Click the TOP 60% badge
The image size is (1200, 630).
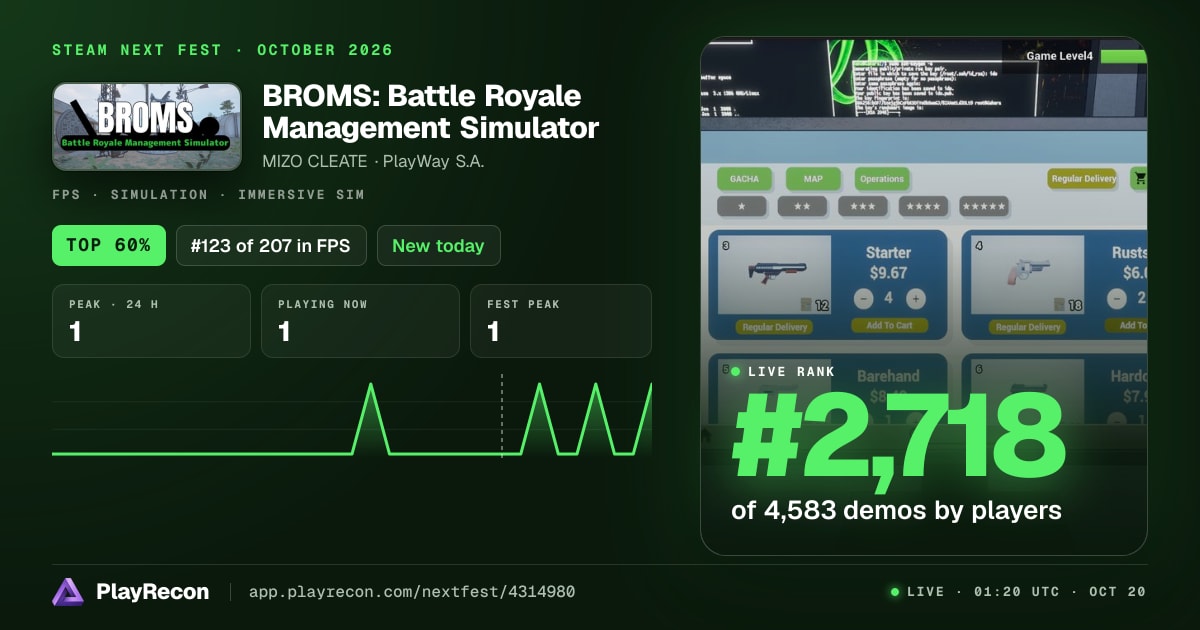coord(109,245)
